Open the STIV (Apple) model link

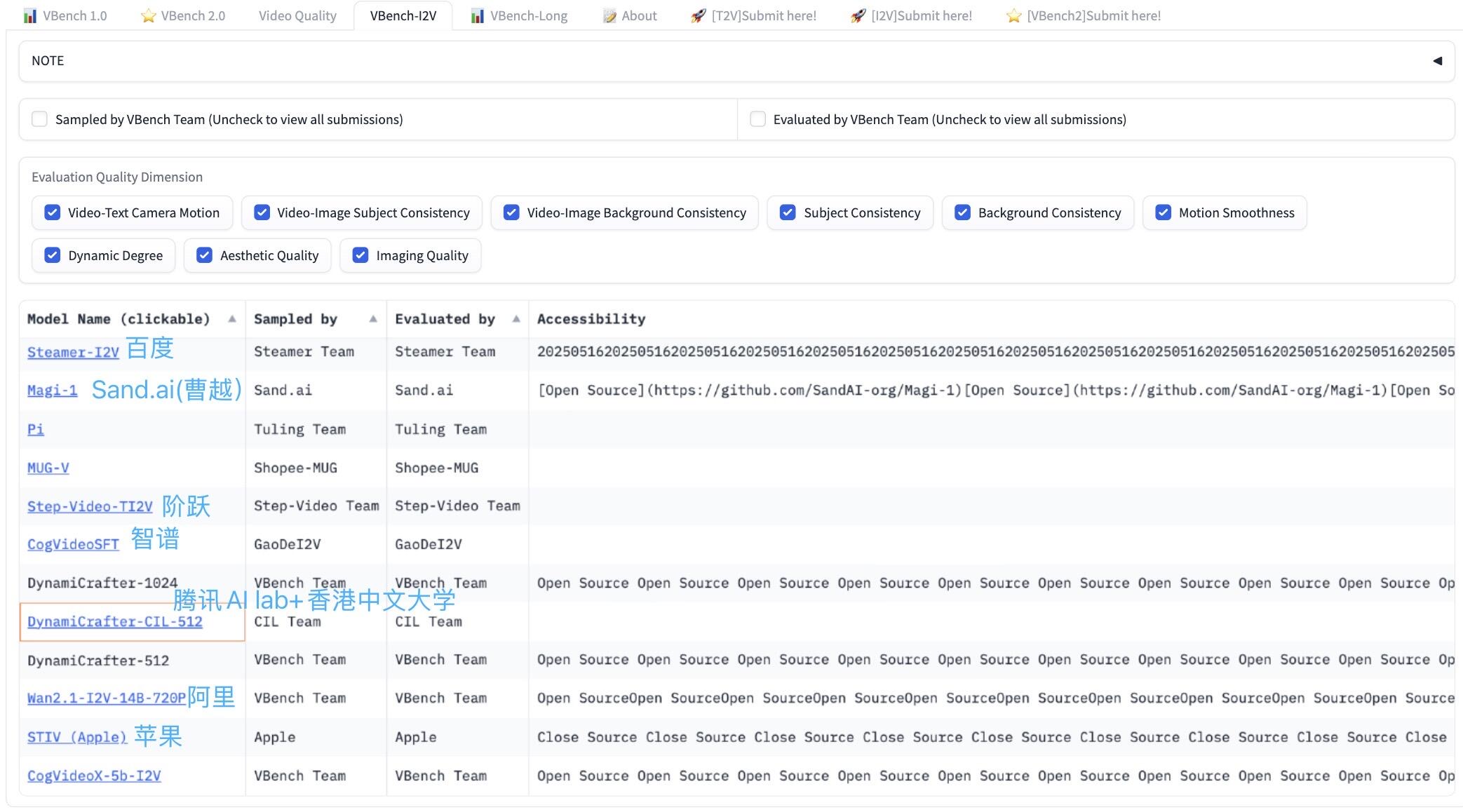click(x=77, y=737)
